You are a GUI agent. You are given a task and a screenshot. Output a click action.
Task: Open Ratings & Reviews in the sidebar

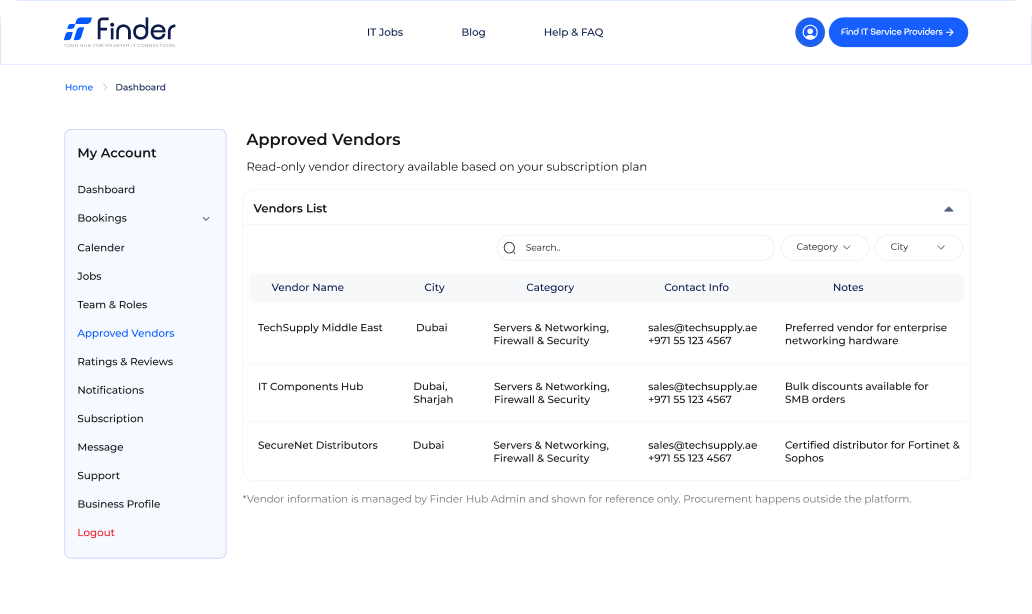[x=125, y=362]
